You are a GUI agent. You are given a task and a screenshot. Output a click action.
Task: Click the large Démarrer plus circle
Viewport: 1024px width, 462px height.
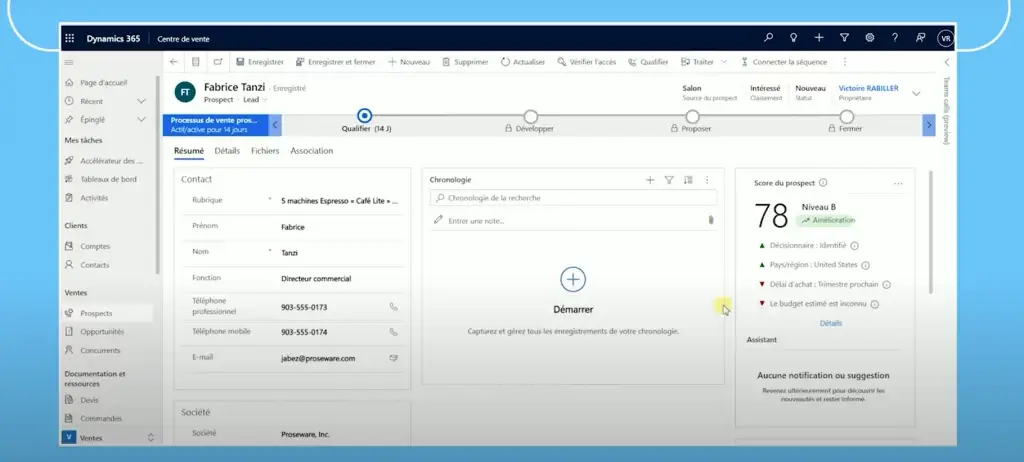[x=573, y=280]
